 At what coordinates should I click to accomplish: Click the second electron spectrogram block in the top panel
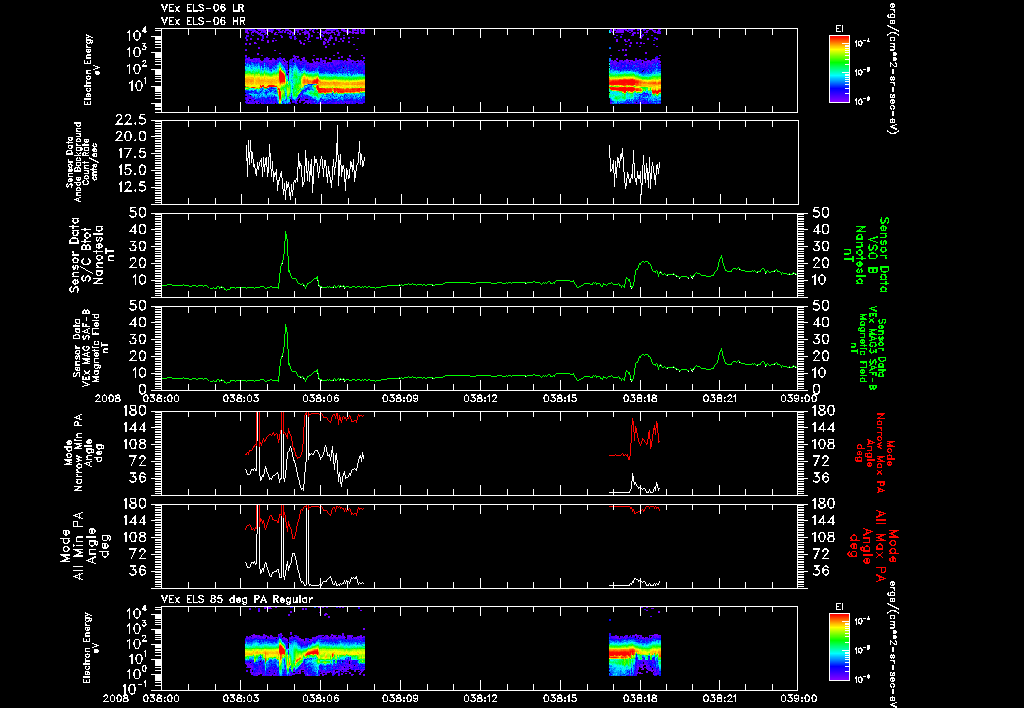tap(635, 67)
